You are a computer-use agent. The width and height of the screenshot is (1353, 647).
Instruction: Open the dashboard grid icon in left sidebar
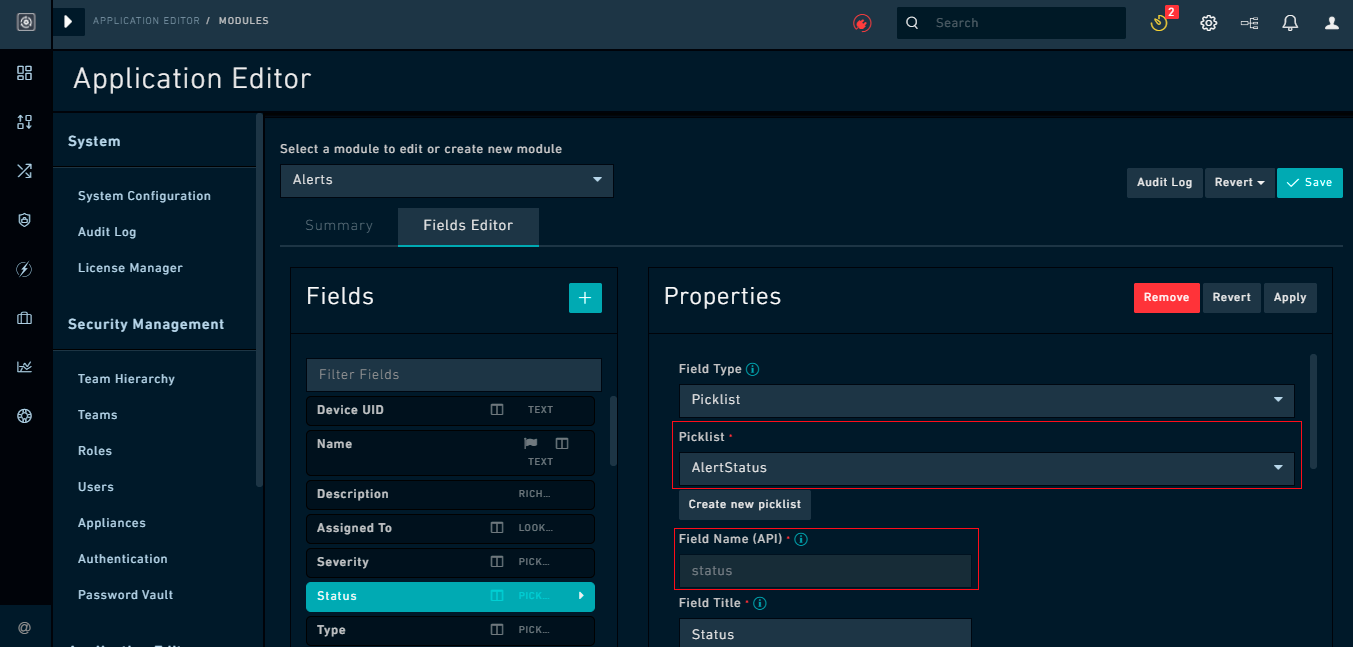coord(24,73)
